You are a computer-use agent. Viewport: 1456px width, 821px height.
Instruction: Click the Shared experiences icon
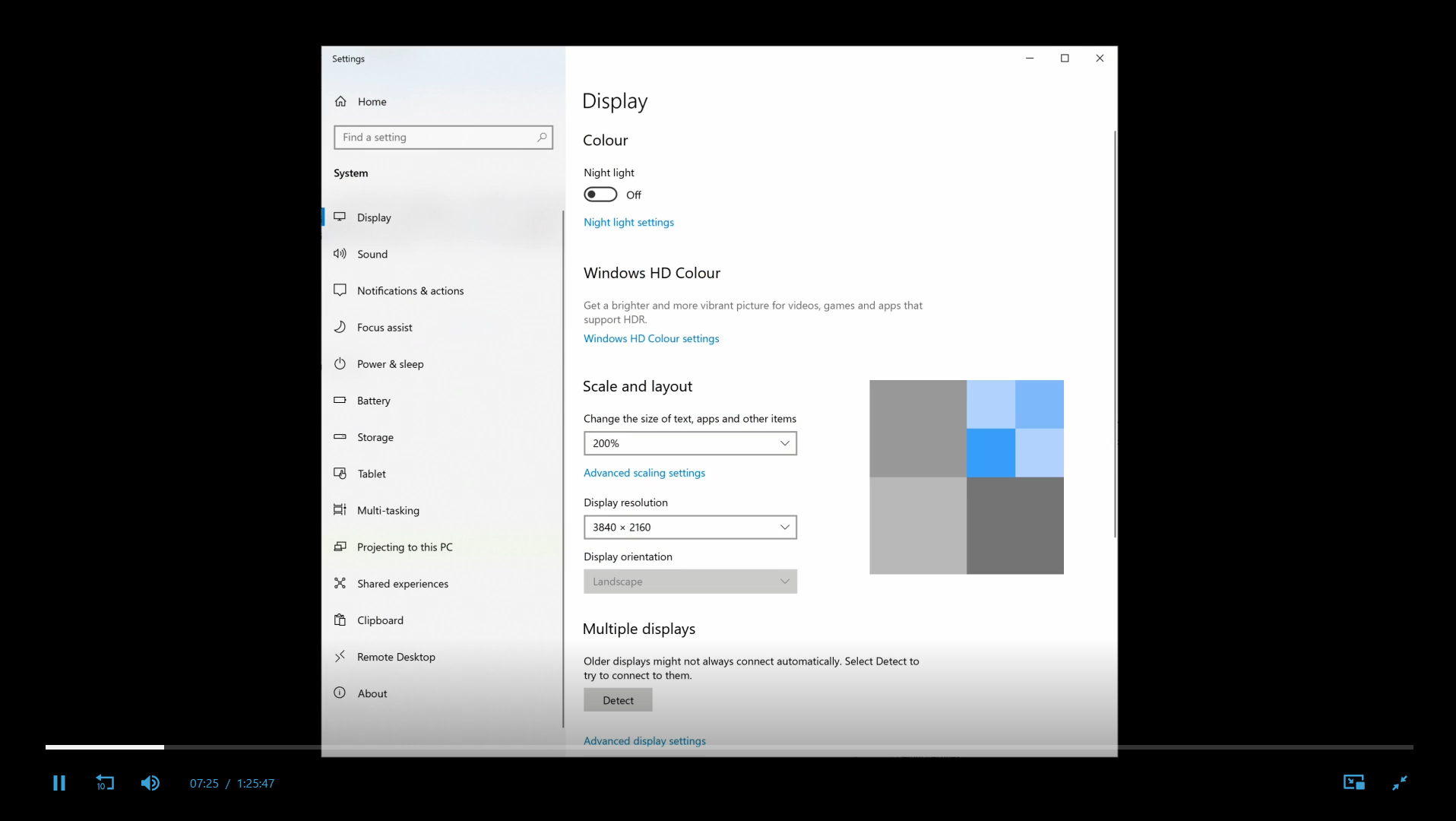(x=340, y=583)
